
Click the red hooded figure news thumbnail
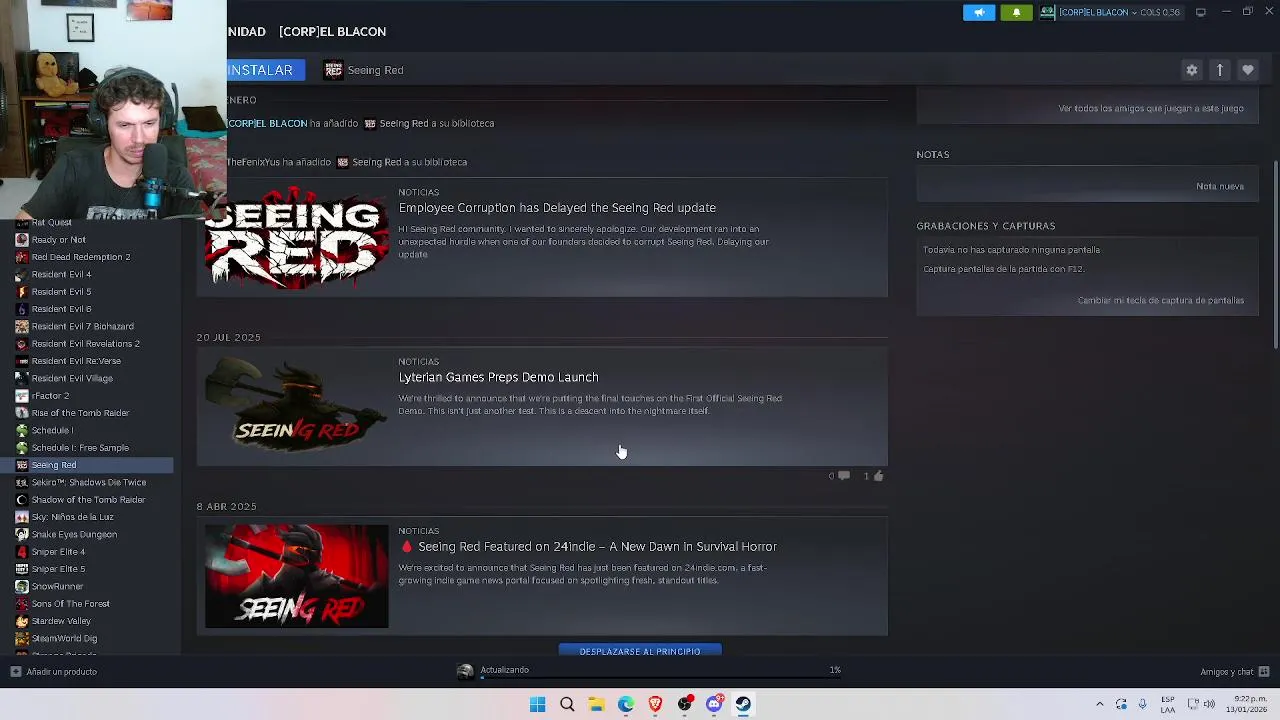pos(297,576)
